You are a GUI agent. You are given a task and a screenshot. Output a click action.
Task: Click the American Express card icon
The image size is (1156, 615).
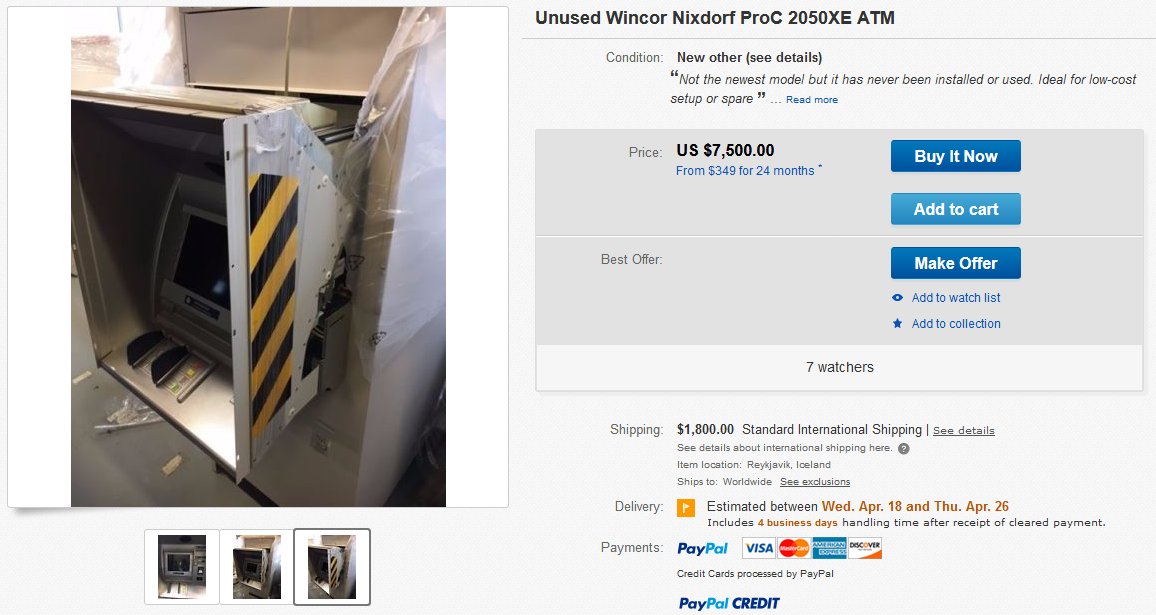point(829,548)
